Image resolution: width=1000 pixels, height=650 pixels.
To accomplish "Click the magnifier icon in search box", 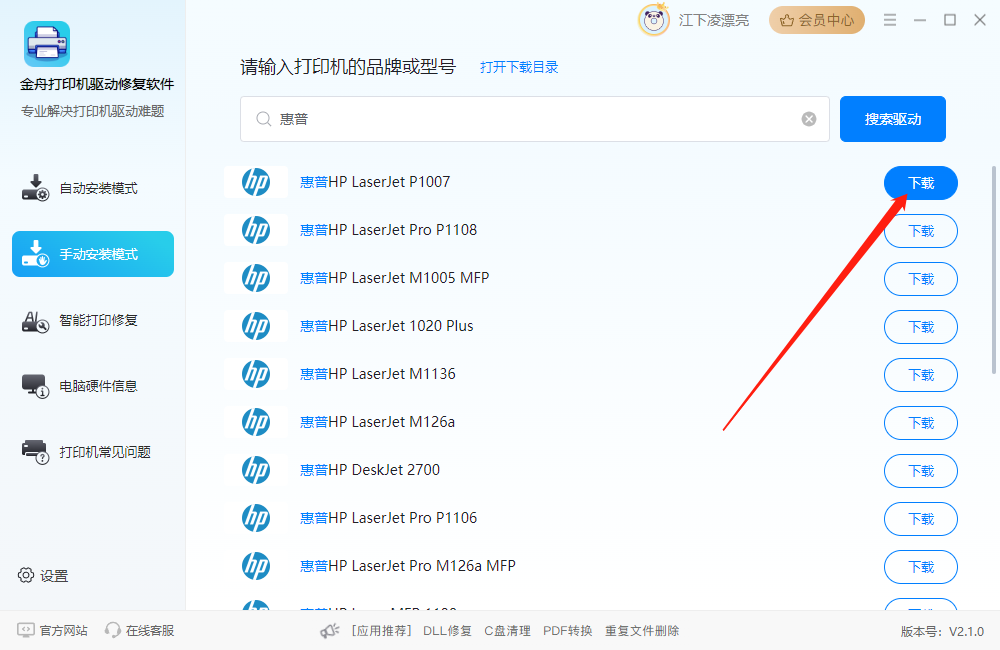I will pyautogui.click(x=263, y=119).
